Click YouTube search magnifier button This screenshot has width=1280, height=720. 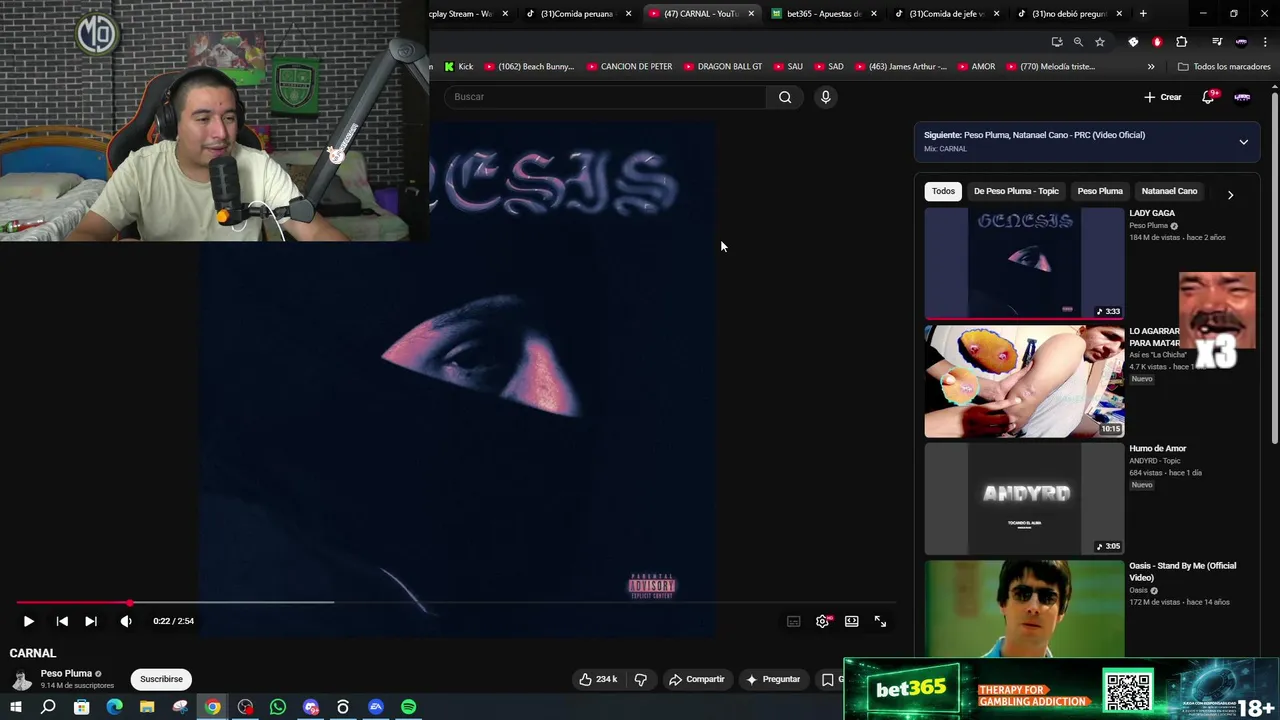pos(785,97)
